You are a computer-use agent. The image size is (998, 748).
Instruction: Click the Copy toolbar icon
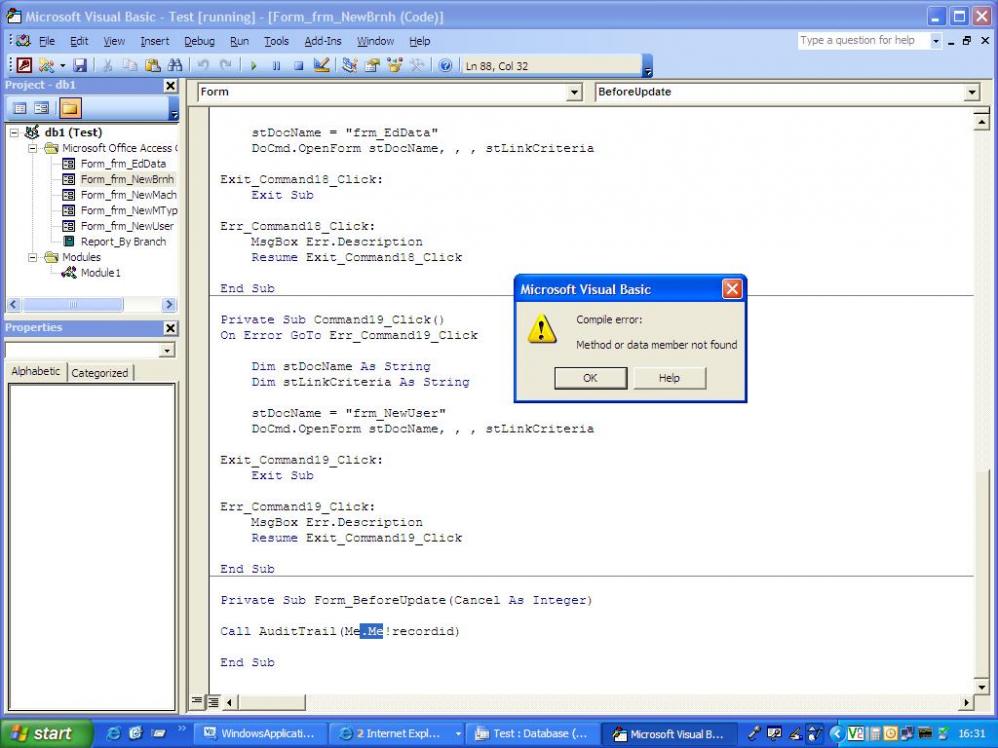tap(130, 65)
